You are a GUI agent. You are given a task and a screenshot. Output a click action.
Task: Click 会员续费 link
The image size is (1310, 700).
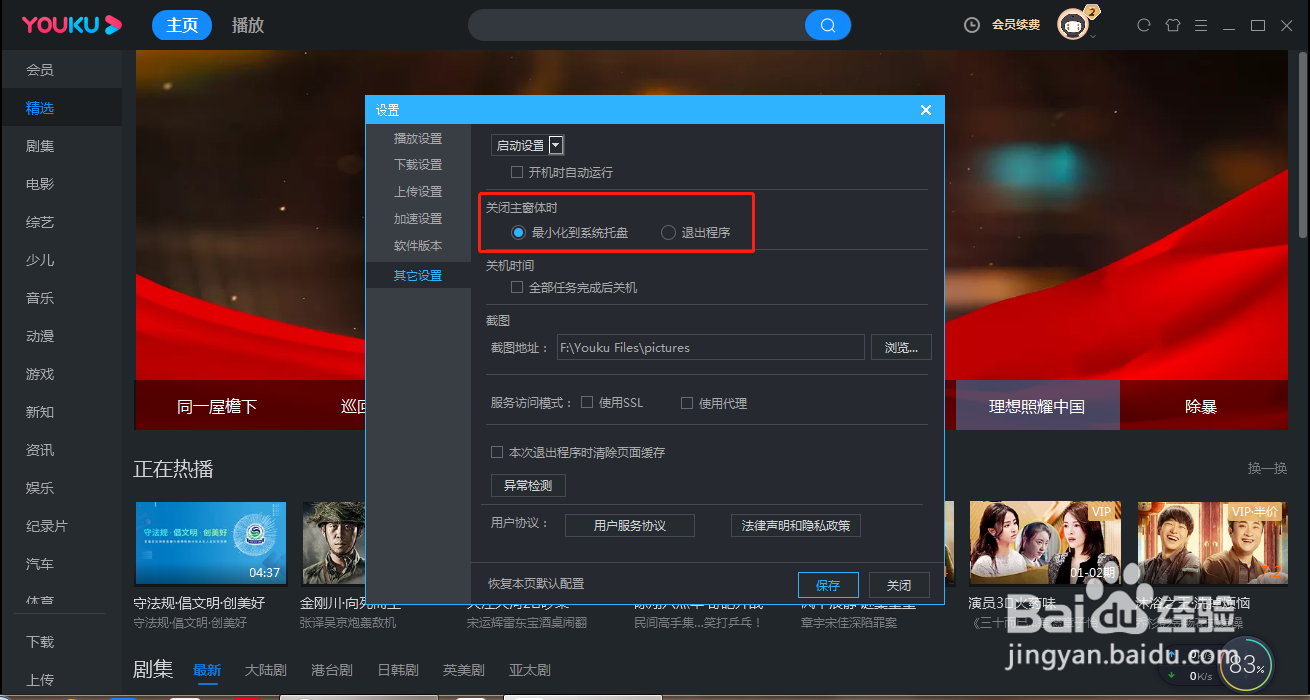pyautogui.click(x=1016, y=25)
